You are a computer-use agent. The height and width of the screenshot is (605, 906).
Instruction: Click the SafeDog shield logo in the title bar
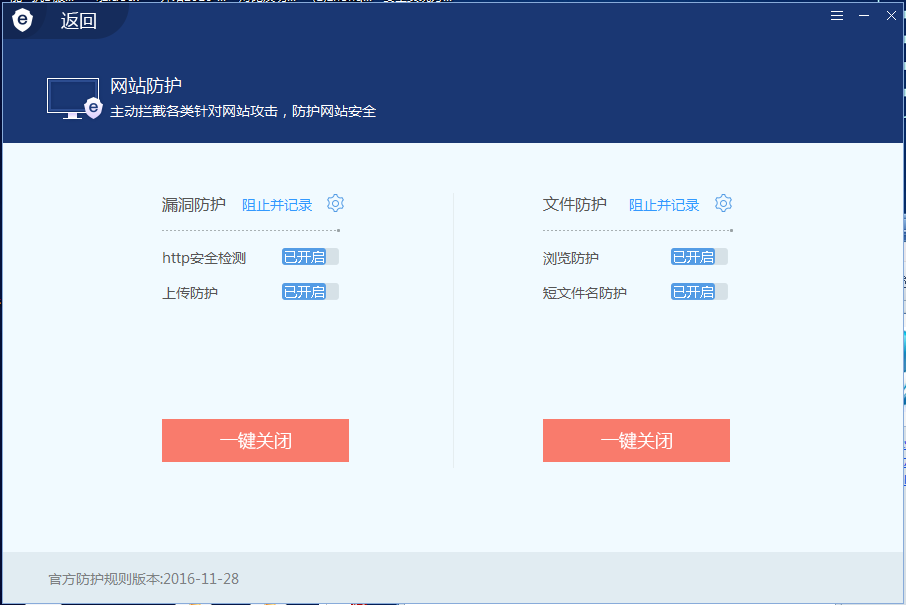tap(22, 20)
